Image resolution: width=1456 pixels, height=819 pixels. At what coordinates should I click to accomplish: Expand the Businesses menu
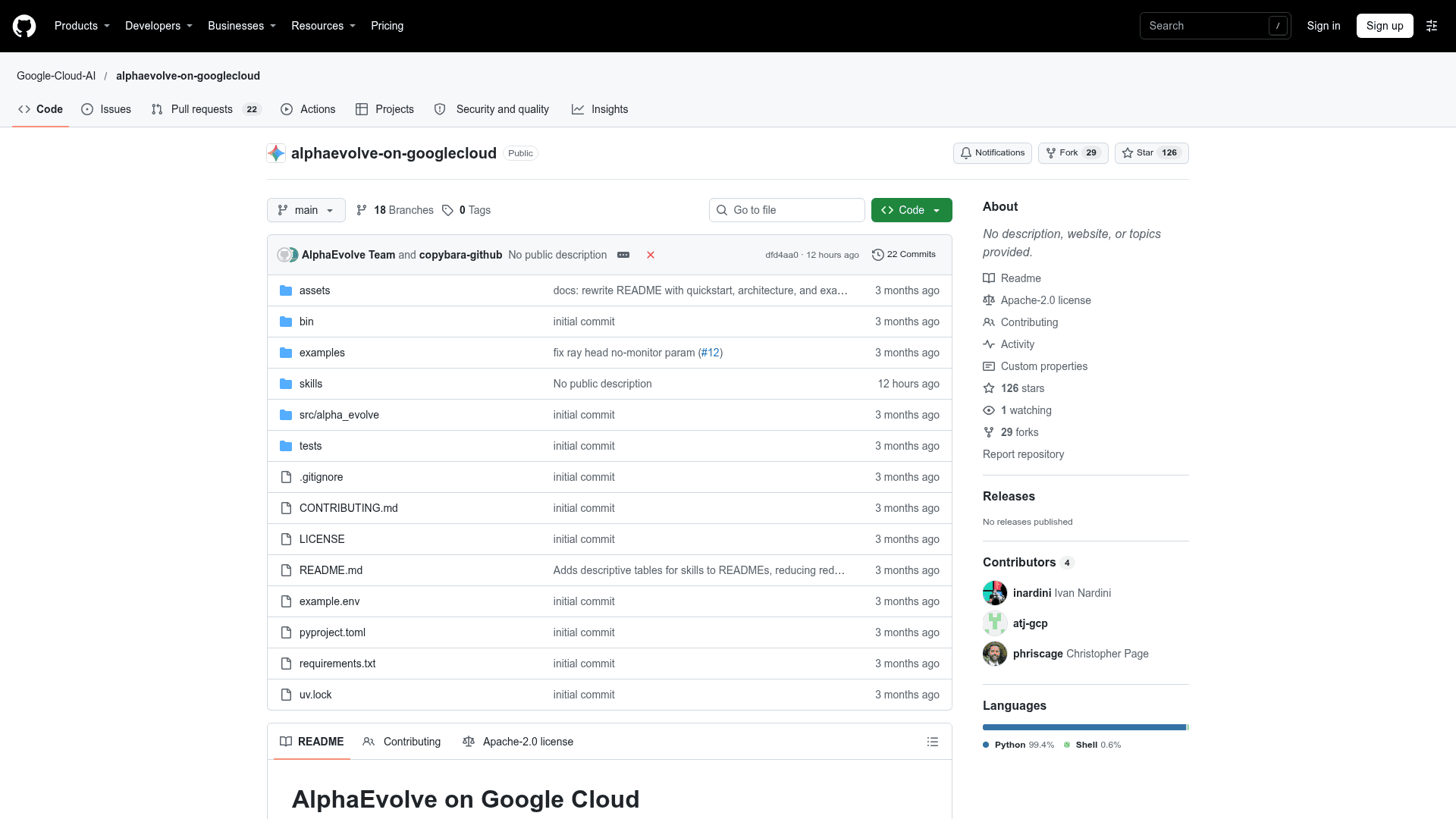click(x=242, y=26)
